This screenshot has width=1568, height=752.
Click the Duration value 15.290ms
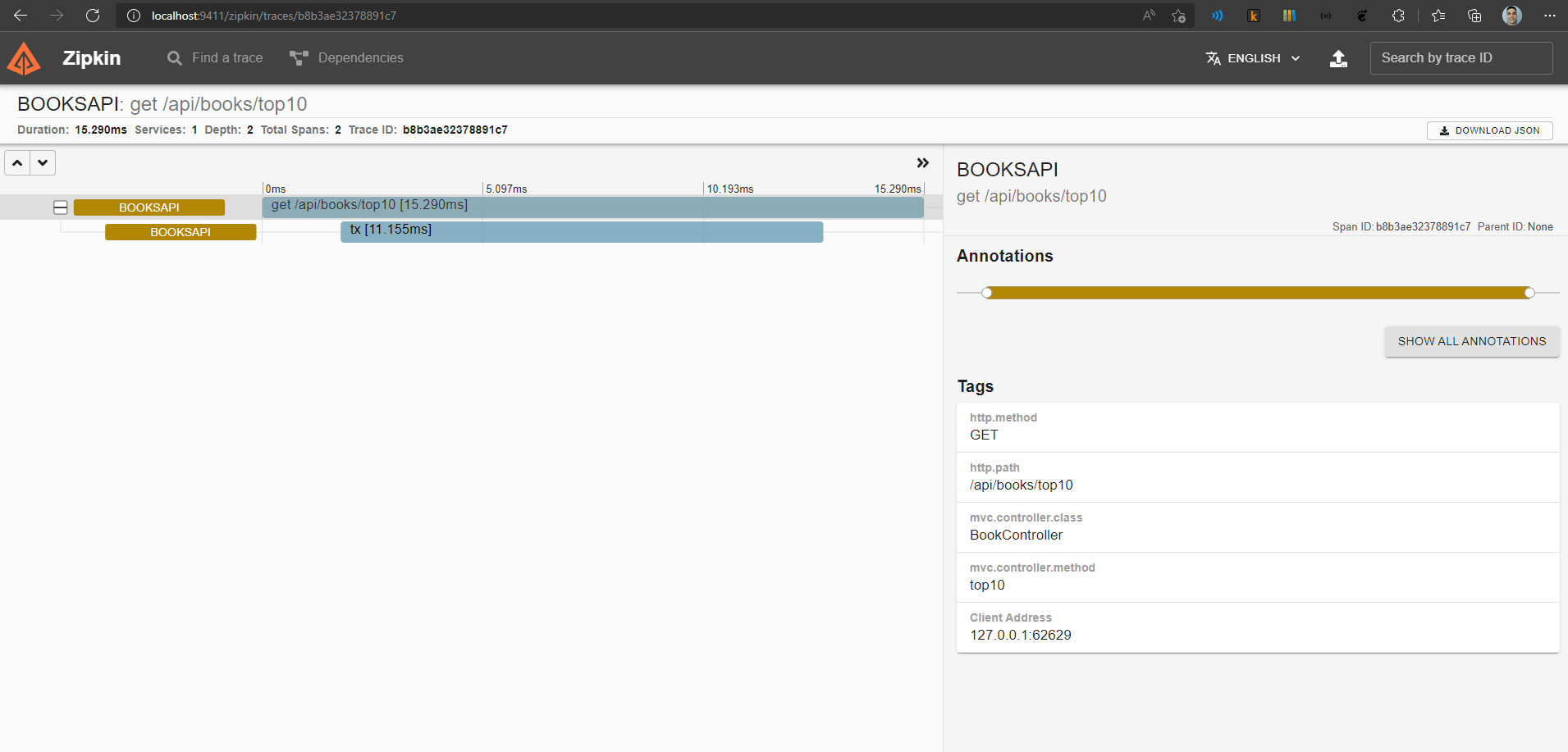[101, 130]
